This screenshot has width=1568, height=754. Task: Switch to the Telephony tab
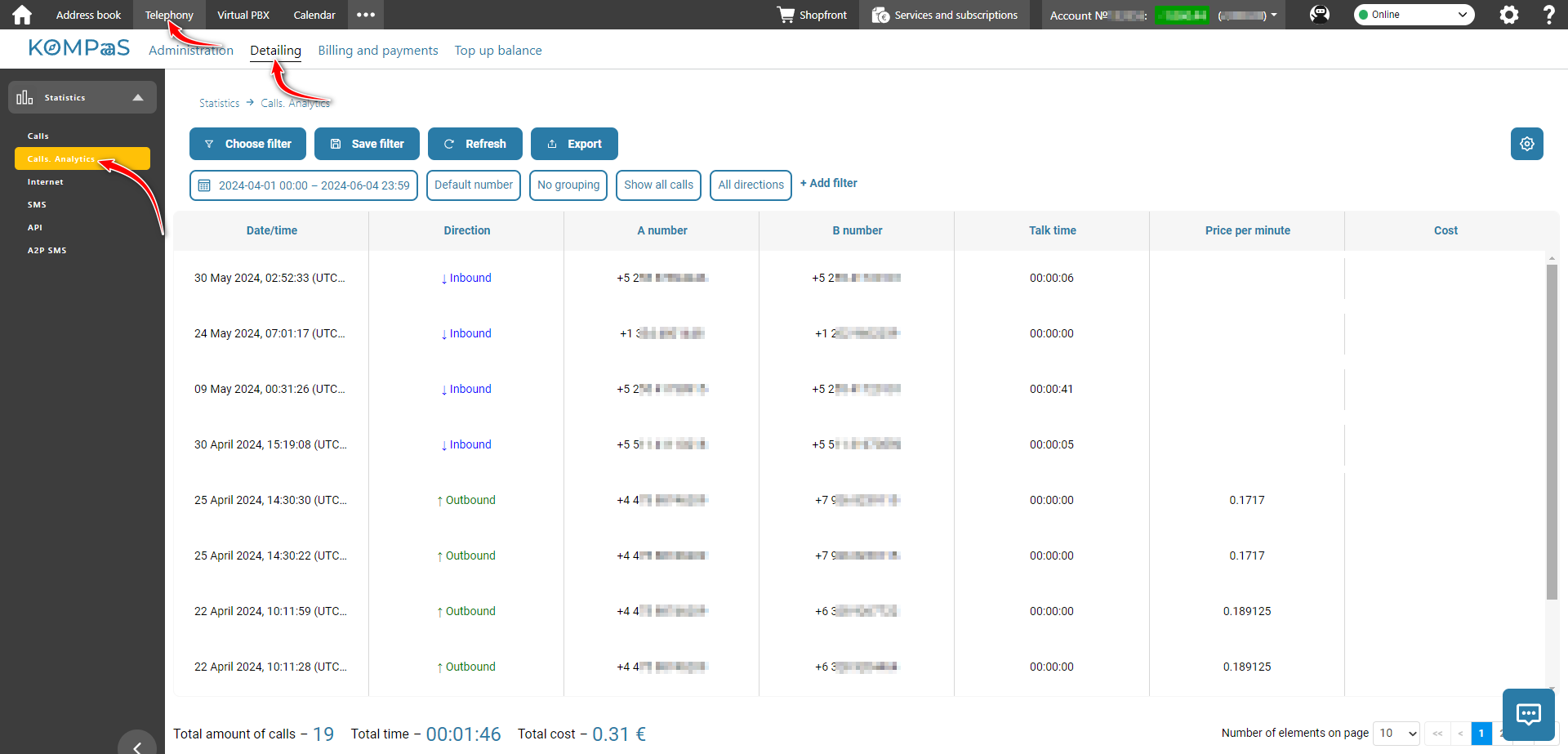click(x=169, y=15)
